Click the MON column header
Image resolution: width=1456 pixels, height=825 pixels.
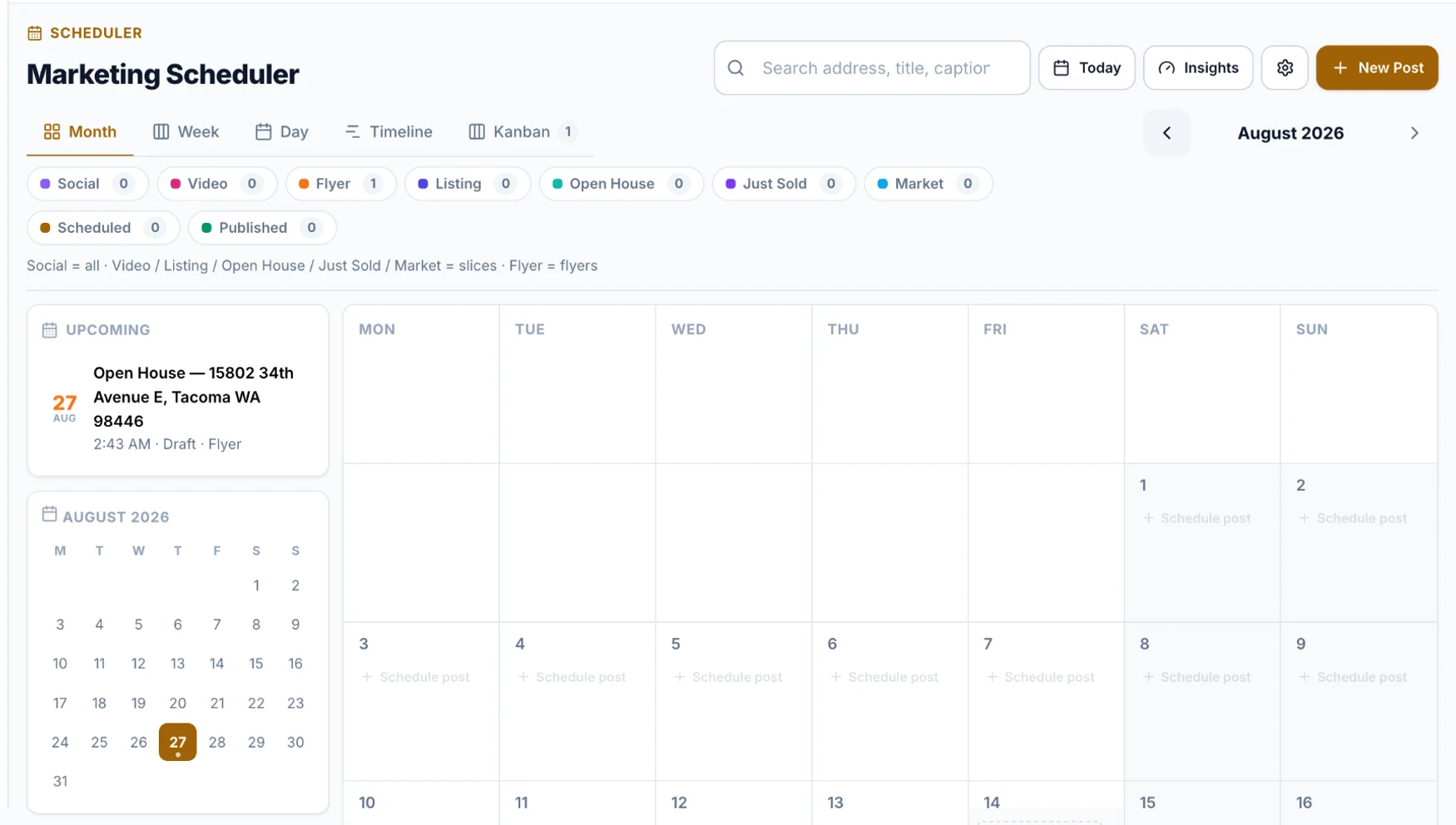pyautogui.click(x=377, y=329)
